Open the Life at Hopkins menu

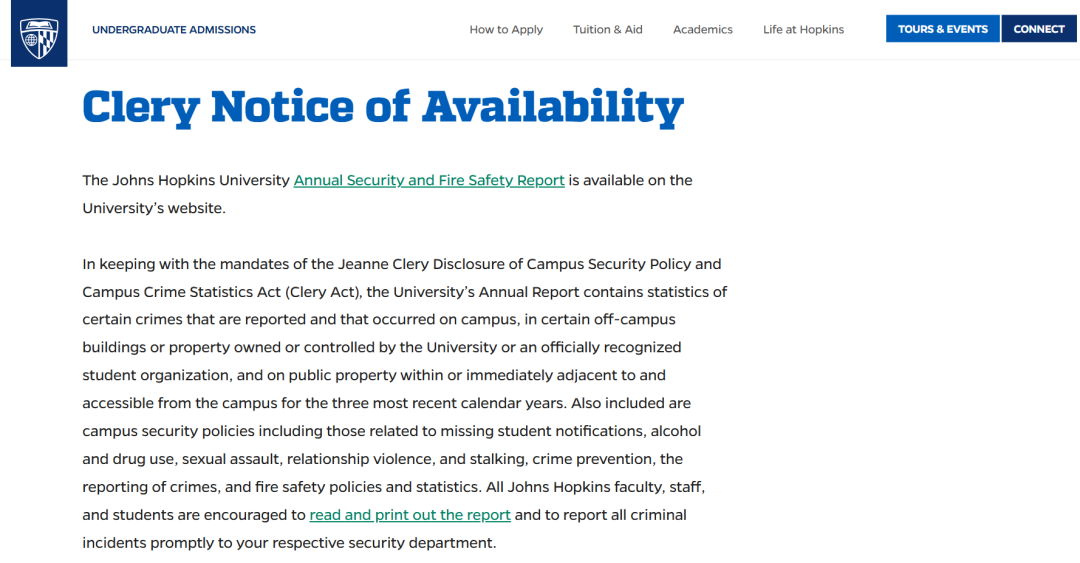click(x=803, y=30)
